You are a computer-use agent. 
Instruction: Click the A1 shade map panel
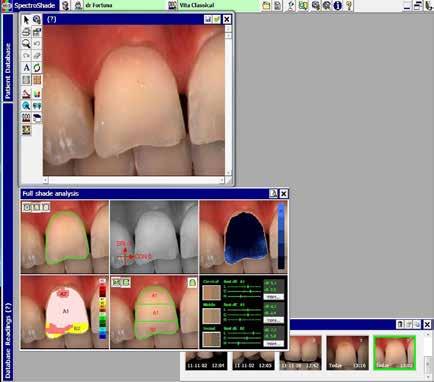pos(65,312)
